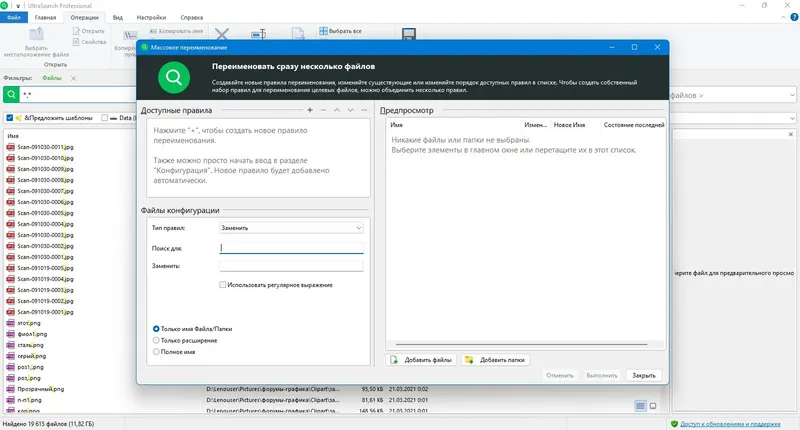The image size is (800, 430).
Task: Select file 'Scan-091019-0001.jpg' in the list
Action: coord(45,312)
